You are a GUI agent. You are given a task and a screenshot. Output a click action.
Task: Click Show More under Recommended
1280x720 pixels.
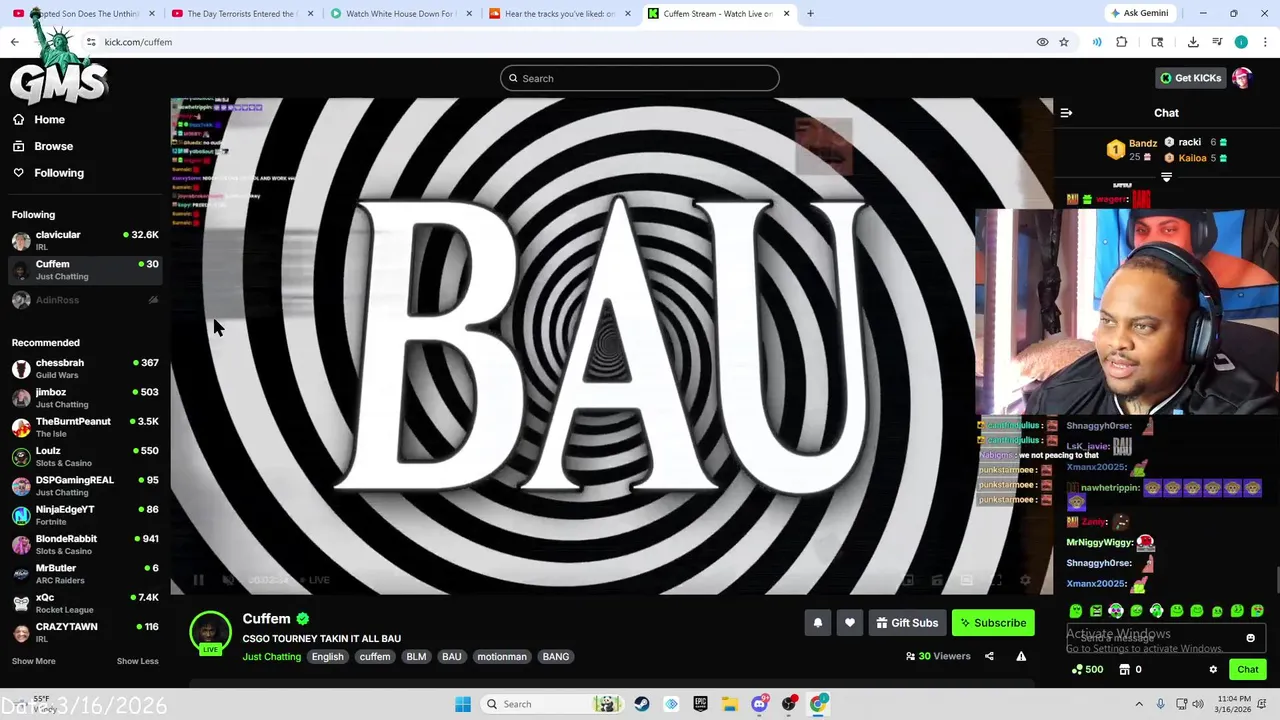coord(33,661)
